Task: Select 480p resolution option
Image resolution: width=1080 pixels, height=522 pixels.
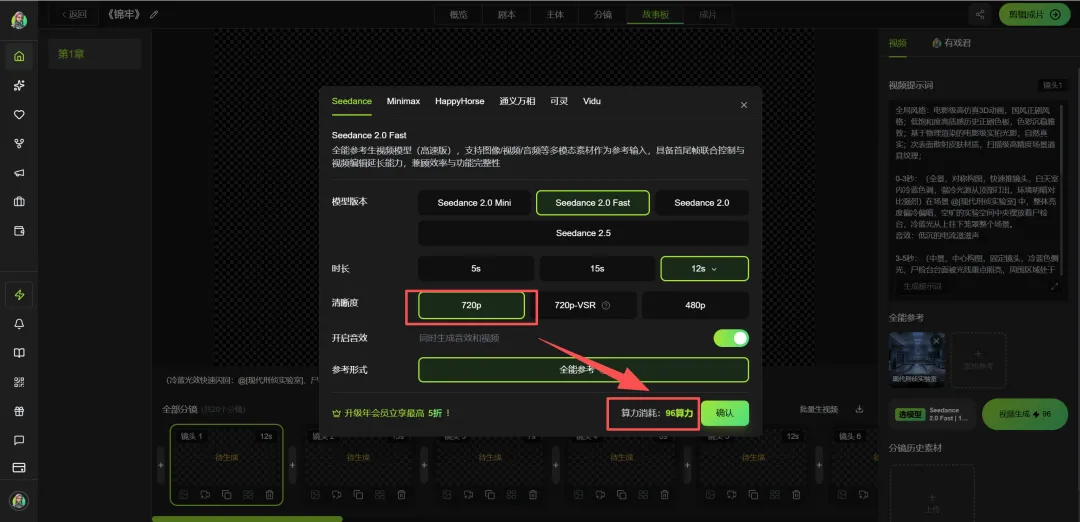Action: pos(695,305)
